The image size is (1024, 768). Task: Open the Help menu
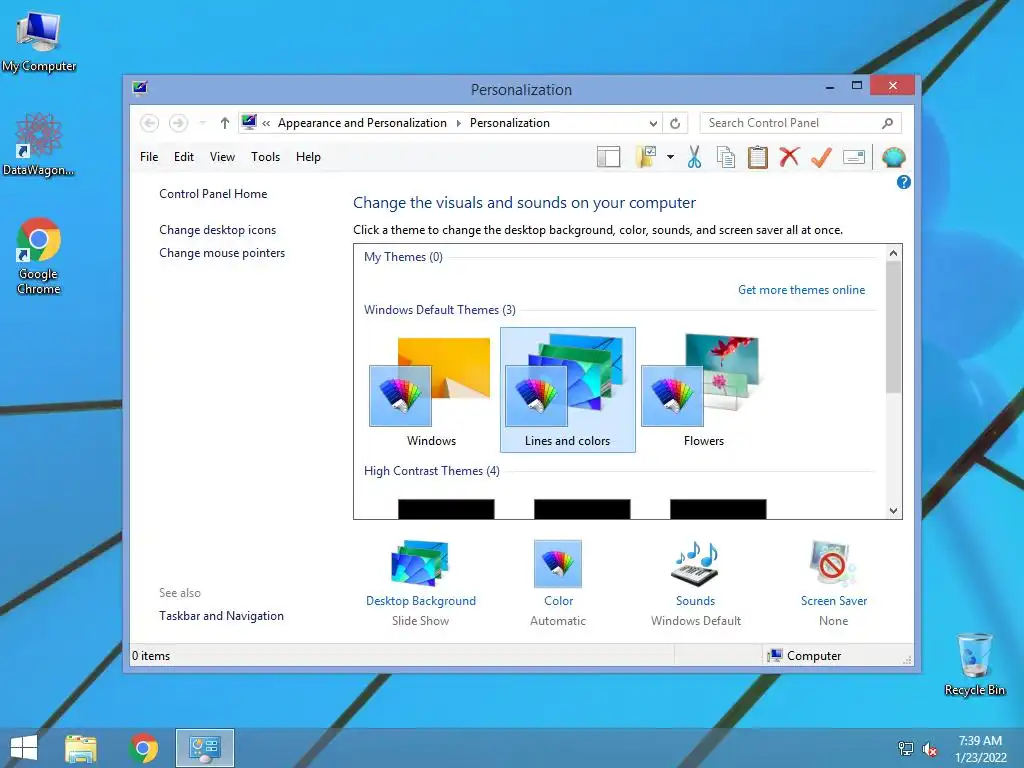coord(308,157)
